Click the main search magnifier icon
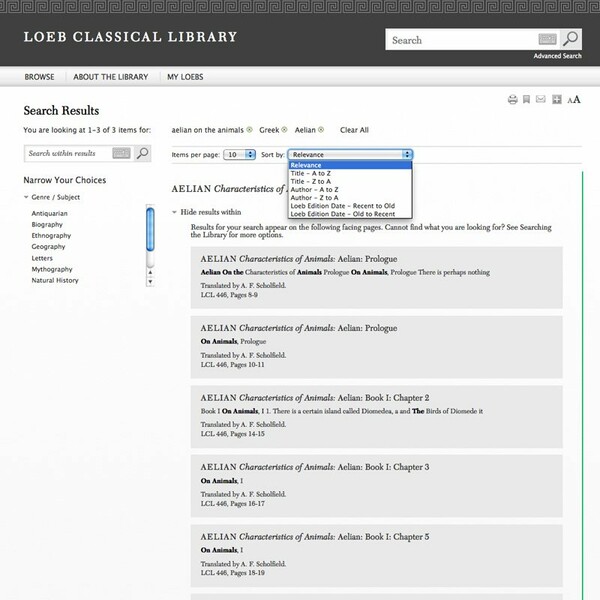The image size is (600, 600). click(571, 39)
